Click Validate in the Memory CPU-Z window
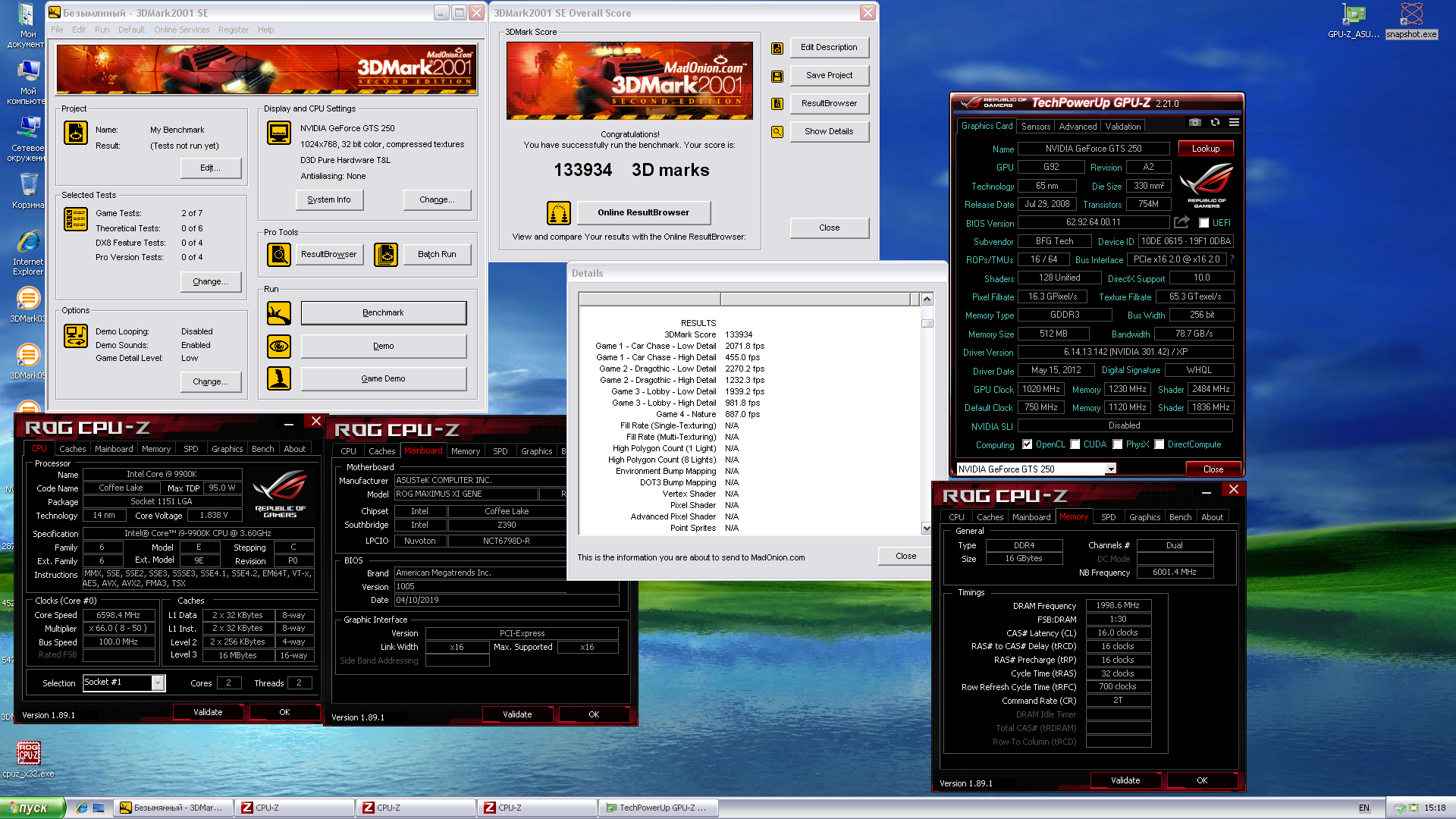Image resolution: width=1456 pixels, height=819 pixels. click(x=1125, y=780)
